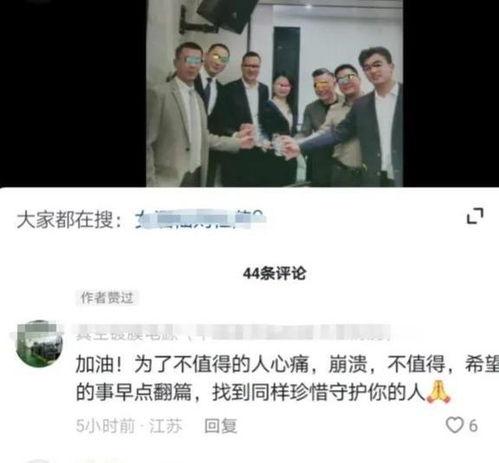The image size is (499, 463).
Task: Tap the woman in the photo center
Action: click(281, 113)
